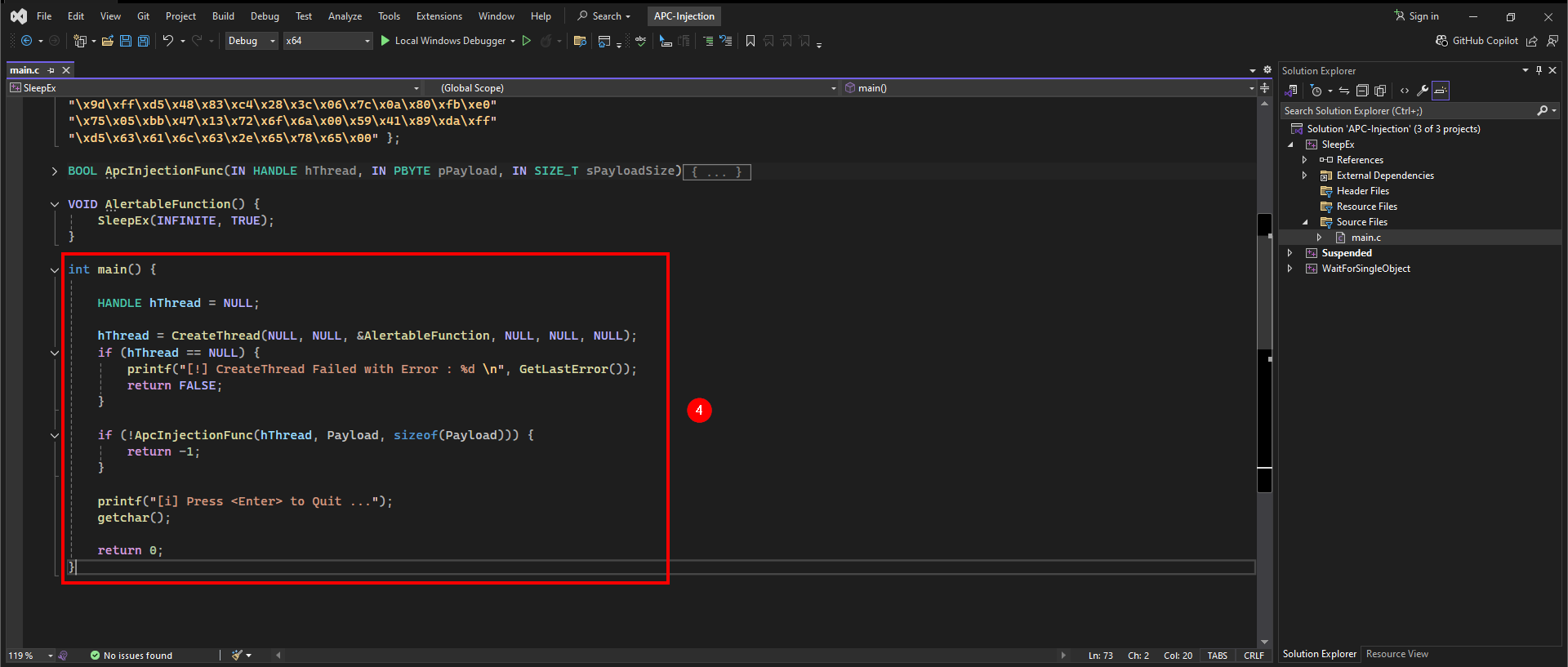
Task: Switch to the Resource View tab
Action: point(1396,654)
